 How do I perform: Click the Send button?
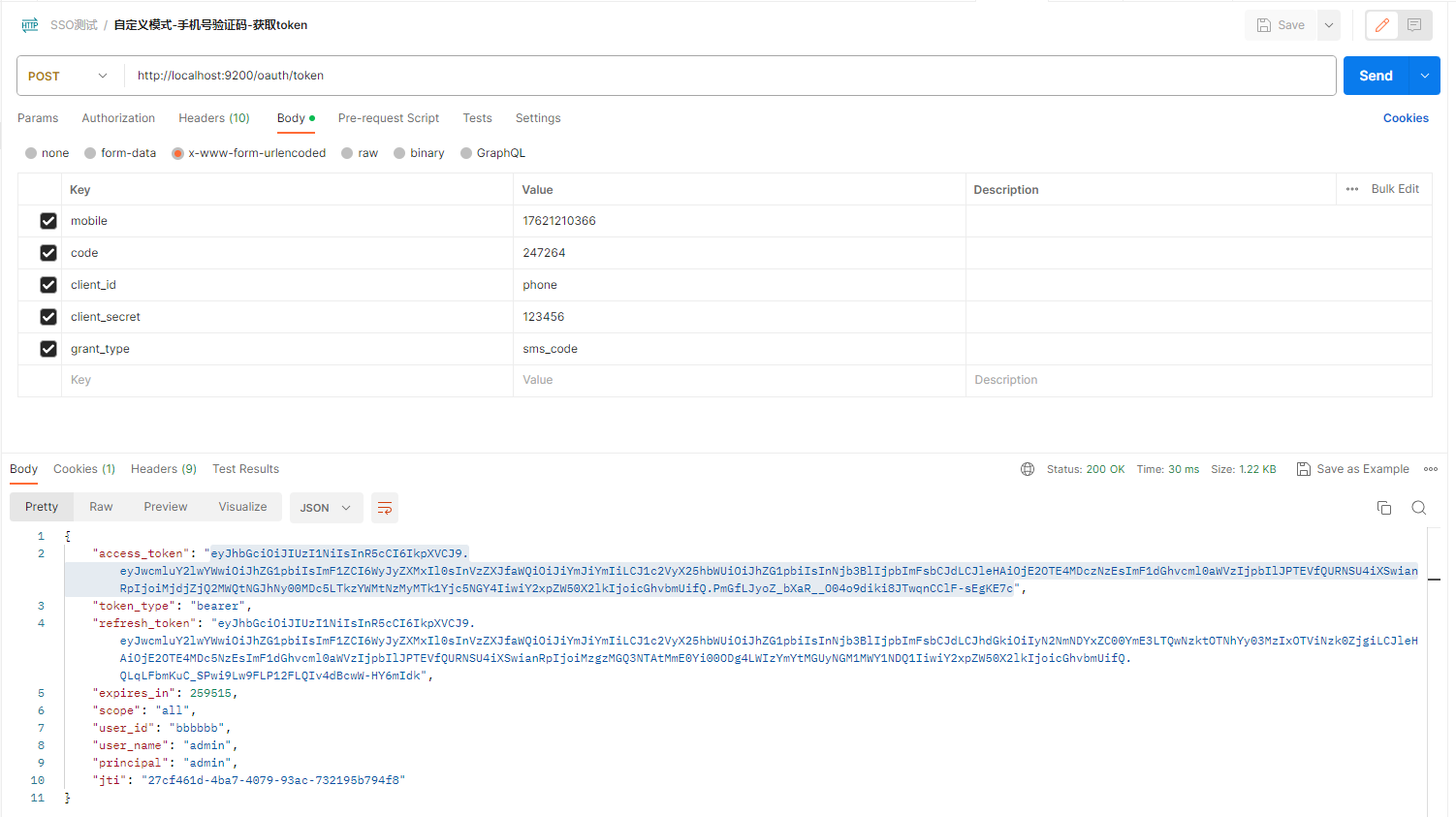pyautogui.click(x=1376, y=75)
